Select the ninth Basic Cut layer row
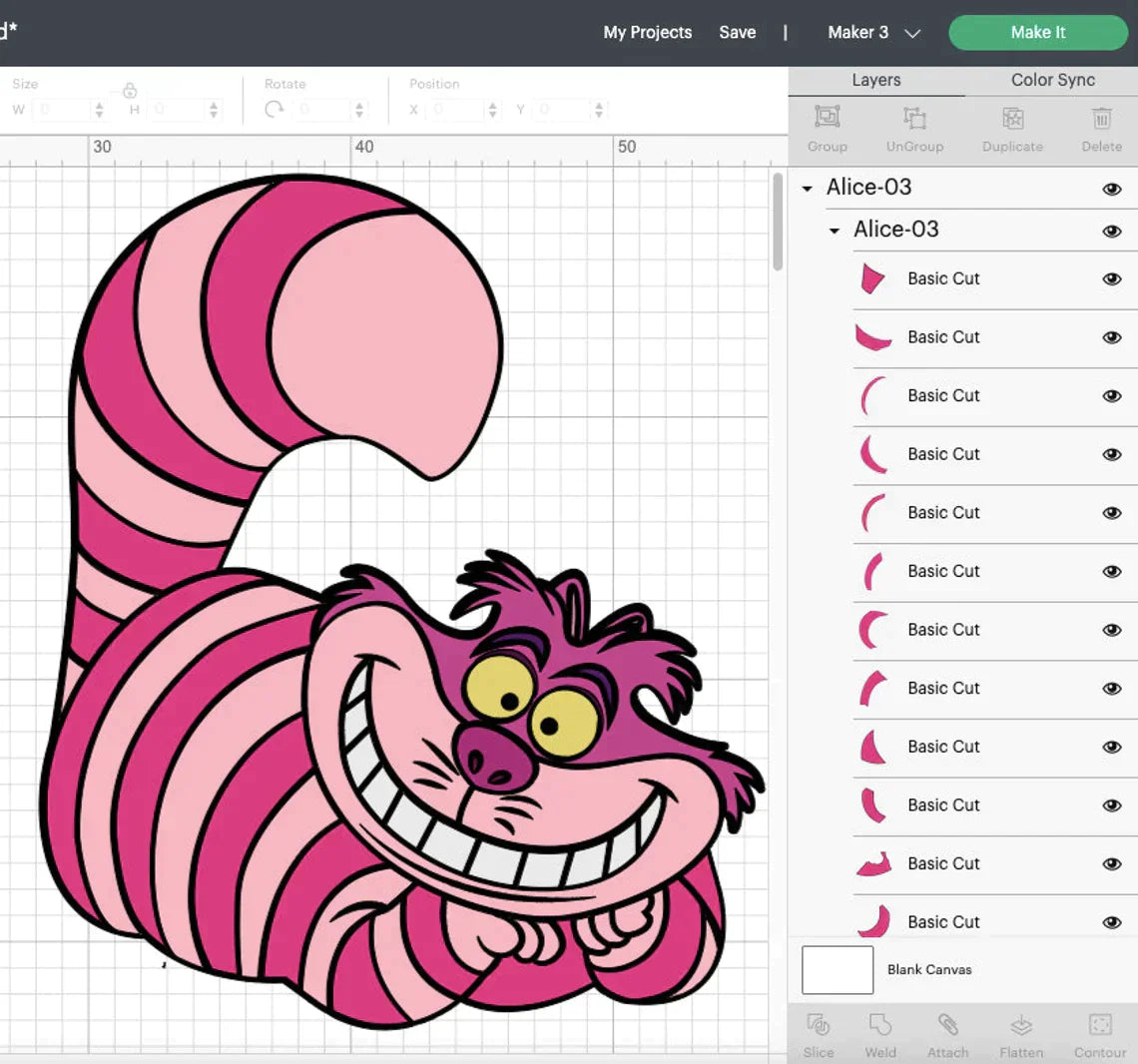This screenshot has height=1064, width=1138. (x=995, y=747)
